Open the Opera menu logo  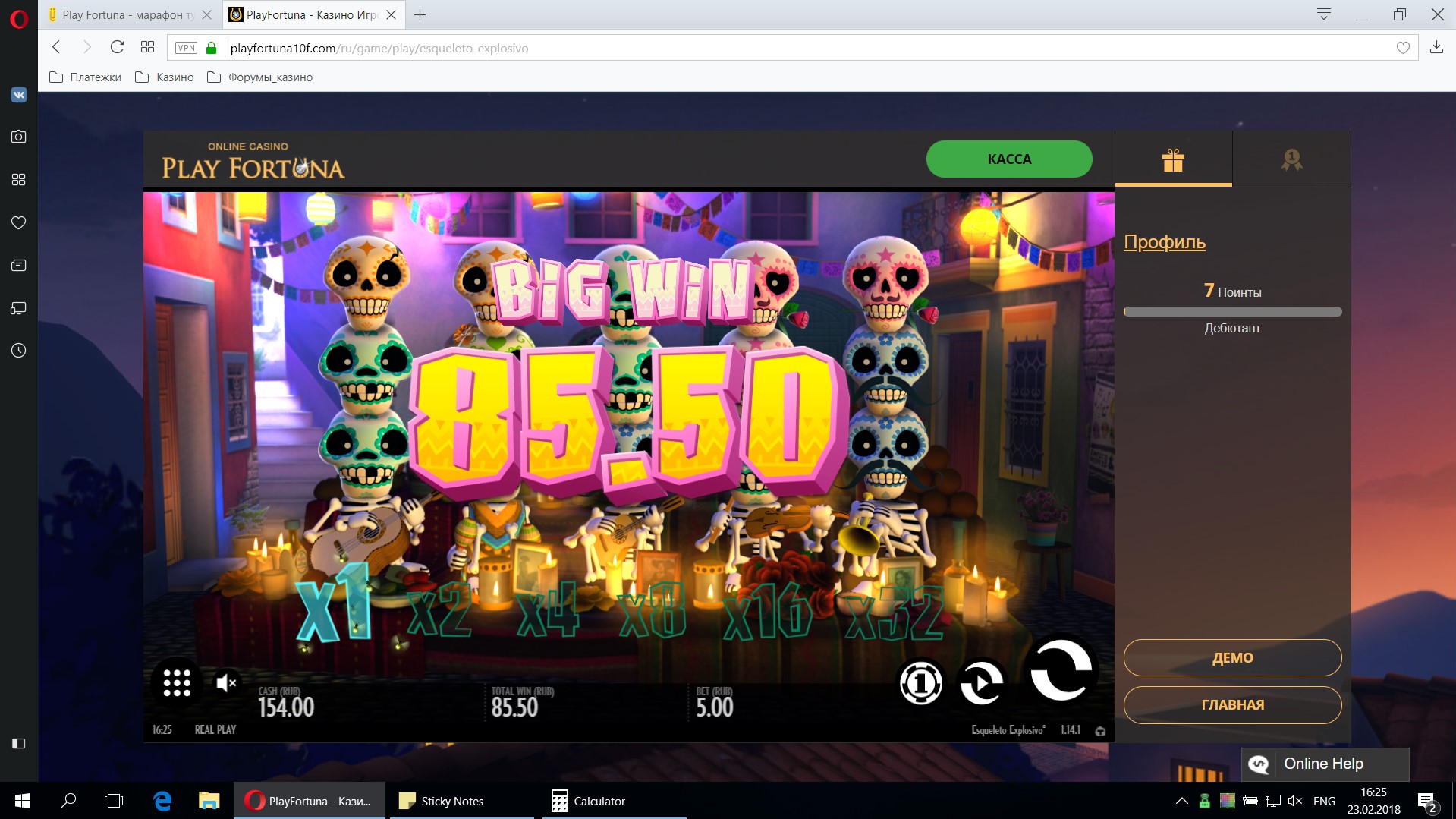coord(19,18)
